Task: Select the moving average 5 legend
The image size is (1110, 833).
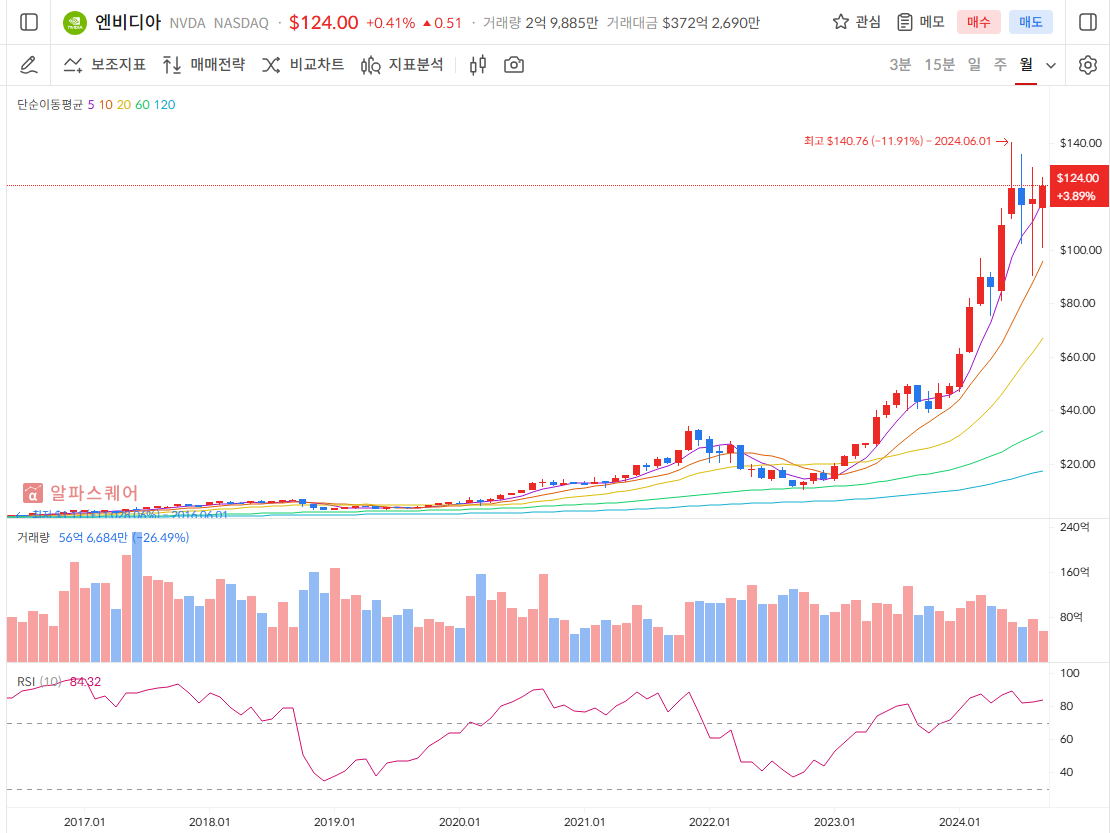Action: 91,105
